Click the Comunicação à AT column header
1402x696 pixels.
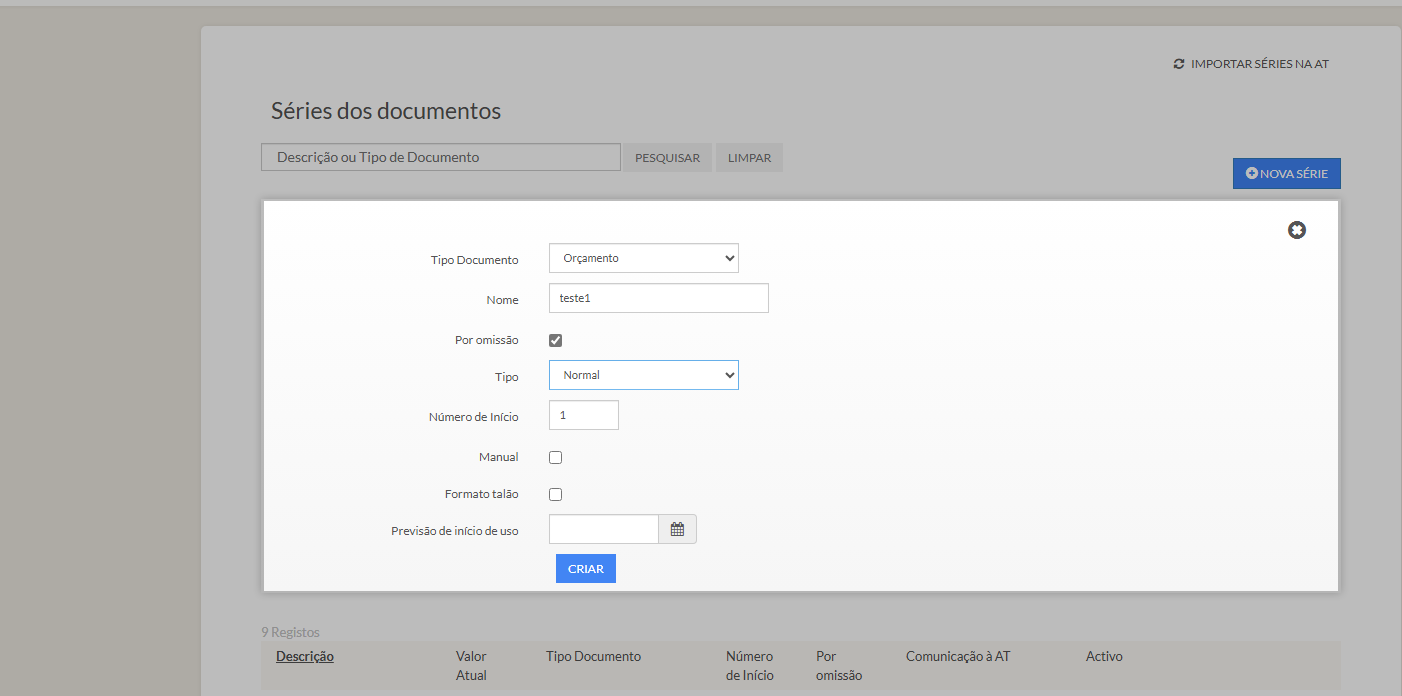(x=958, y=656)
